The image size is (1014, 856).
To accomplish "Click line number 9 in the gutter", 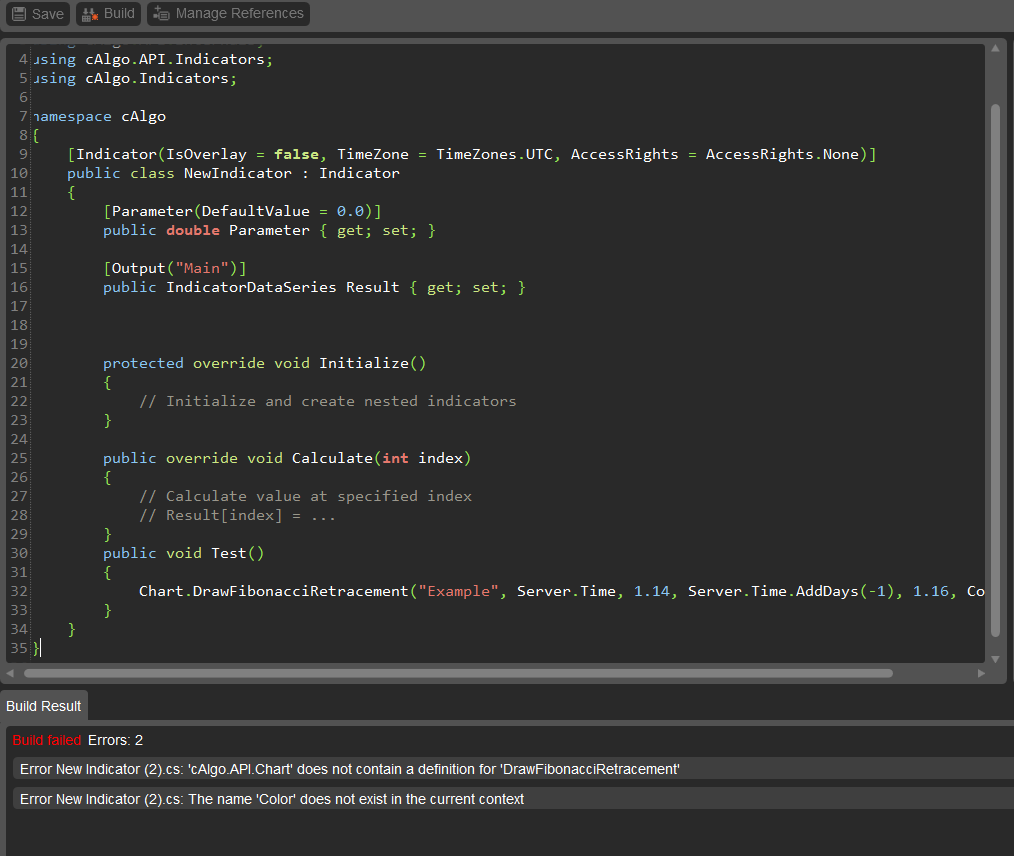I will click(x=23, y=154).
